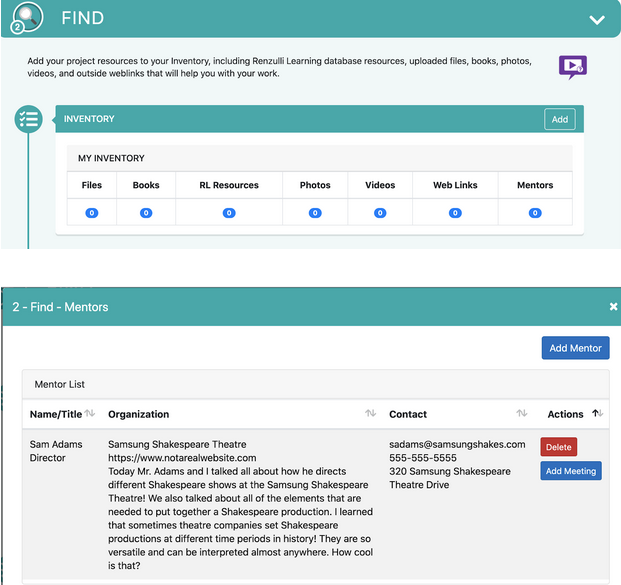The image size is (621, 585).
Task: Sort mentor list by Contact
Action: (521, 414)
